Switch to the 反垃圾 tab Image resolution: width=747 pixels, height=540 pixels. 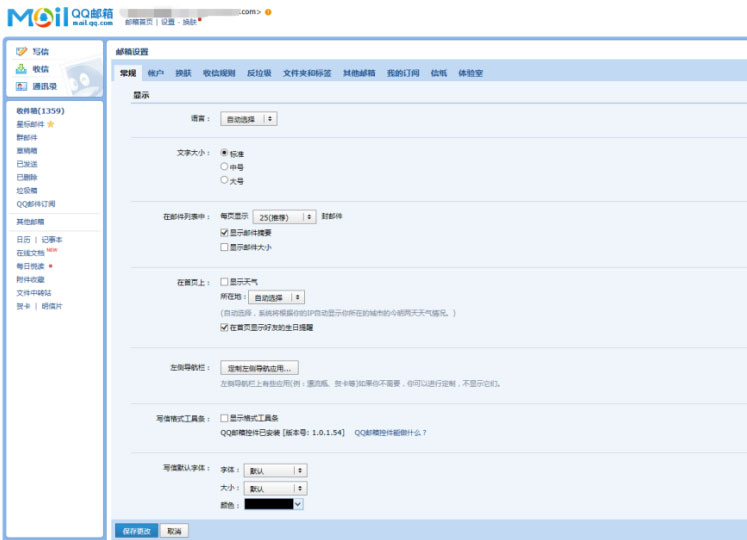(x=258, y=73)
